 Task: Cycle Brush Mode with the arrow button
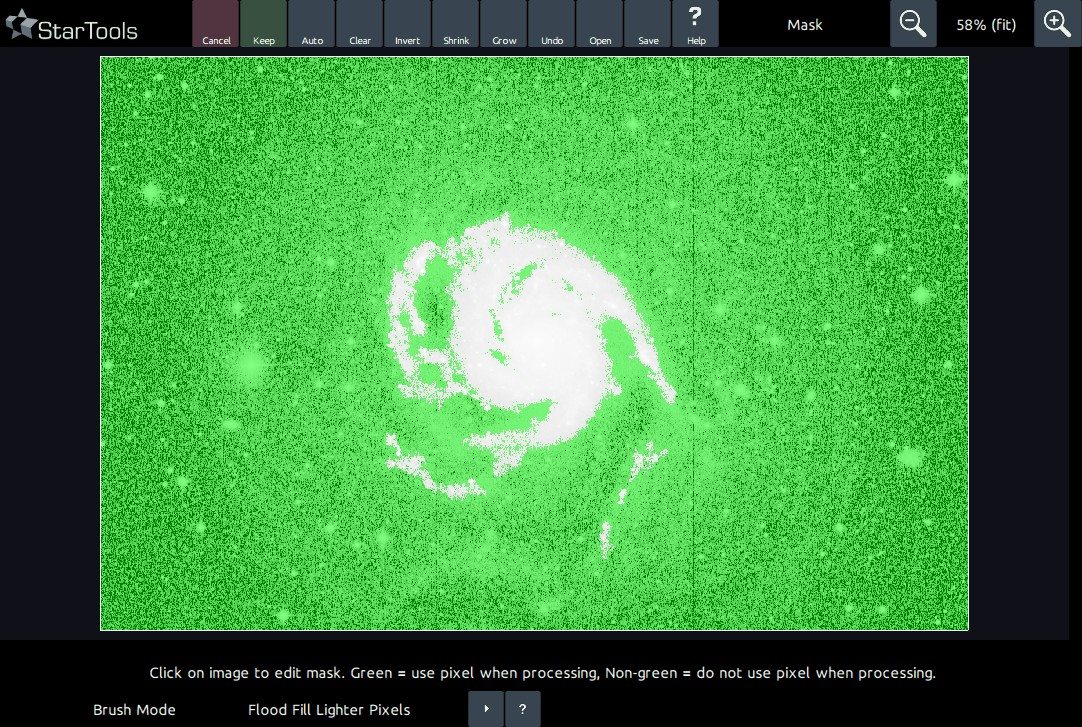pyautogui.click(x=486, y=708)
